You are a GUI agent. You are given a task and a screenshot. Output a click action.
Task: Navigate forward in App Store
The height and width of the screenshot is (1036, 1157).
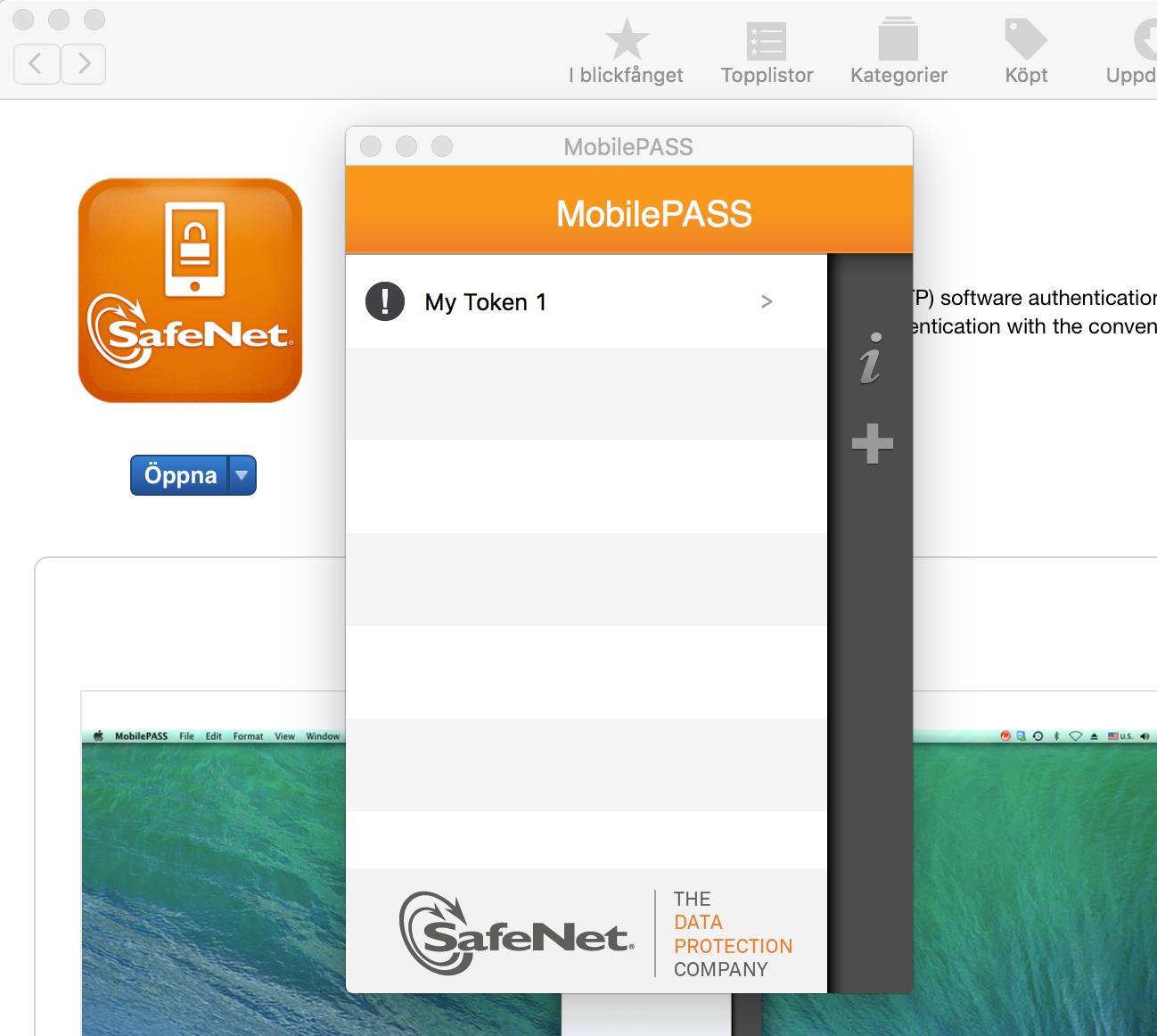83,63
